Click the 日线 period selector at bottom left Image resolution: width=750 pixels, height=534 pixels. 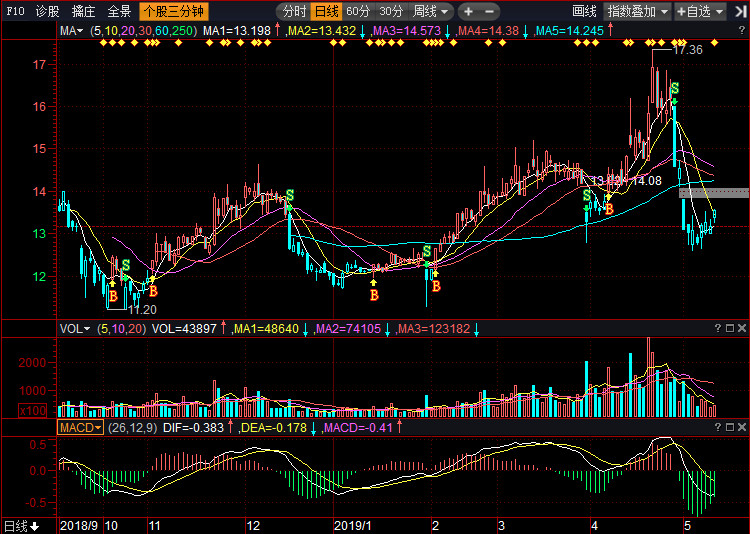tap(21, 525)
